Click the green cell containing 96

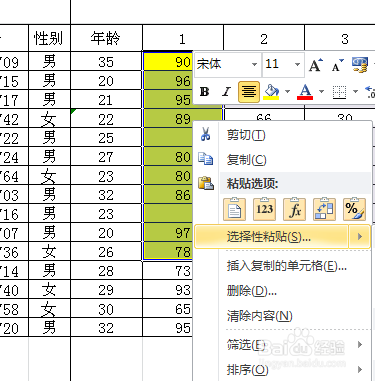coord(168,80)
